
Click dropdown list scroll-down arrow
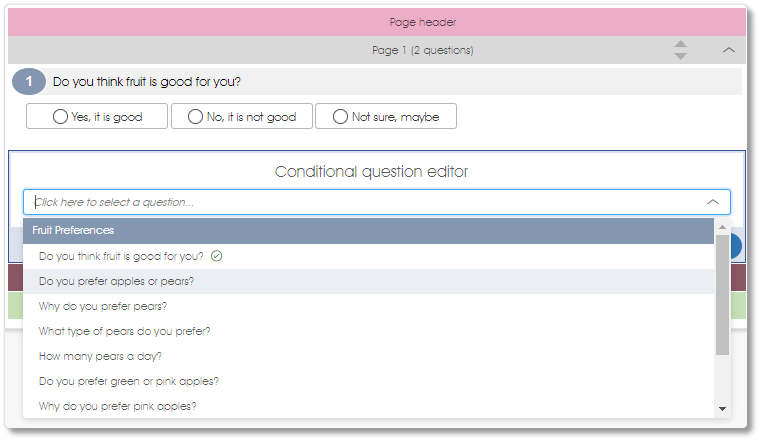[722, 409]
